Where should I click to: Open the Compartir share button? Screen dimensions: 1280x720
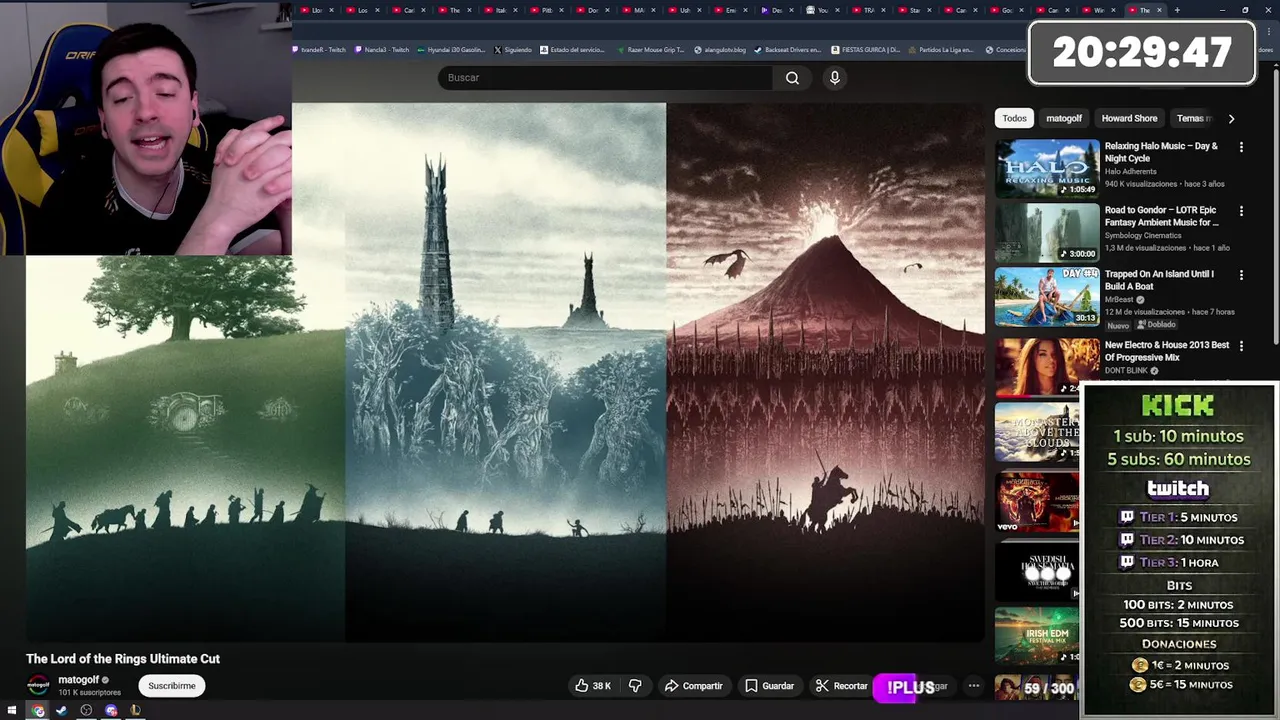tap(694, 686)
